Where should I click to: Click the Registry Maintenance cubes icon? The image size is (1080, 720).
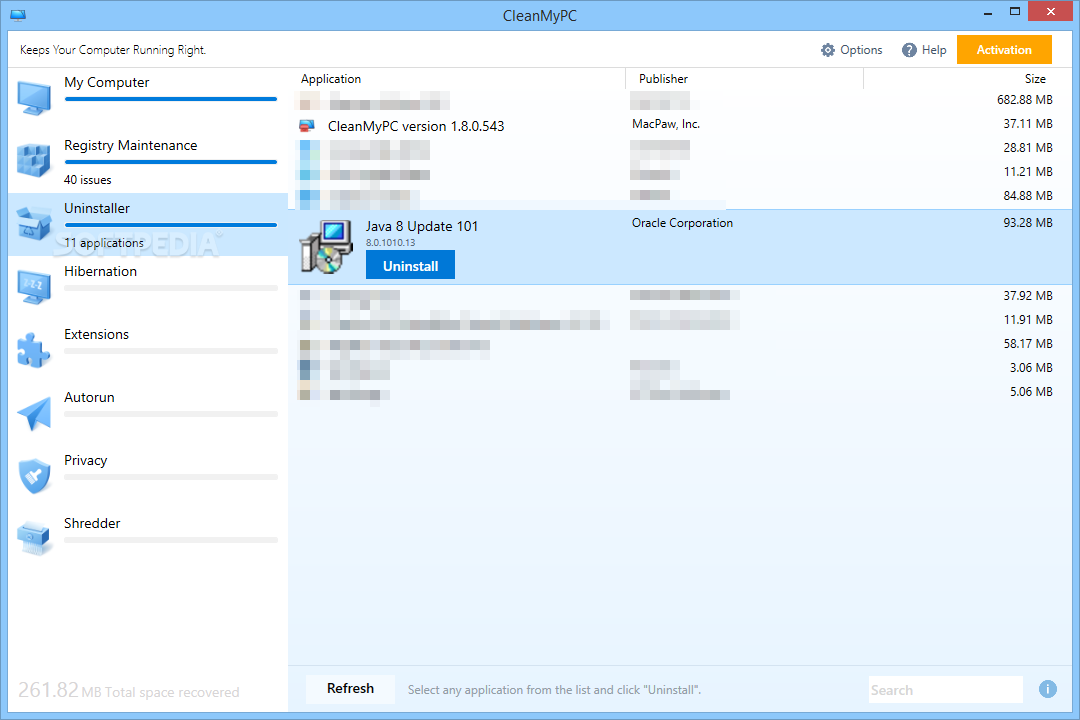[x=34, y=160]
